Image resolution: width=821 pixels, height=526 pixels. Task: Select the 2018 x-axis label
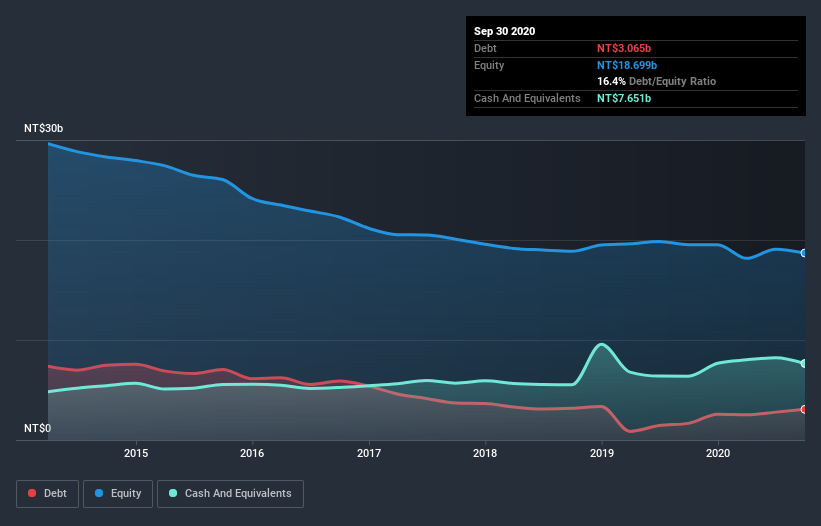pyautogui.click(x=485, y=453)
